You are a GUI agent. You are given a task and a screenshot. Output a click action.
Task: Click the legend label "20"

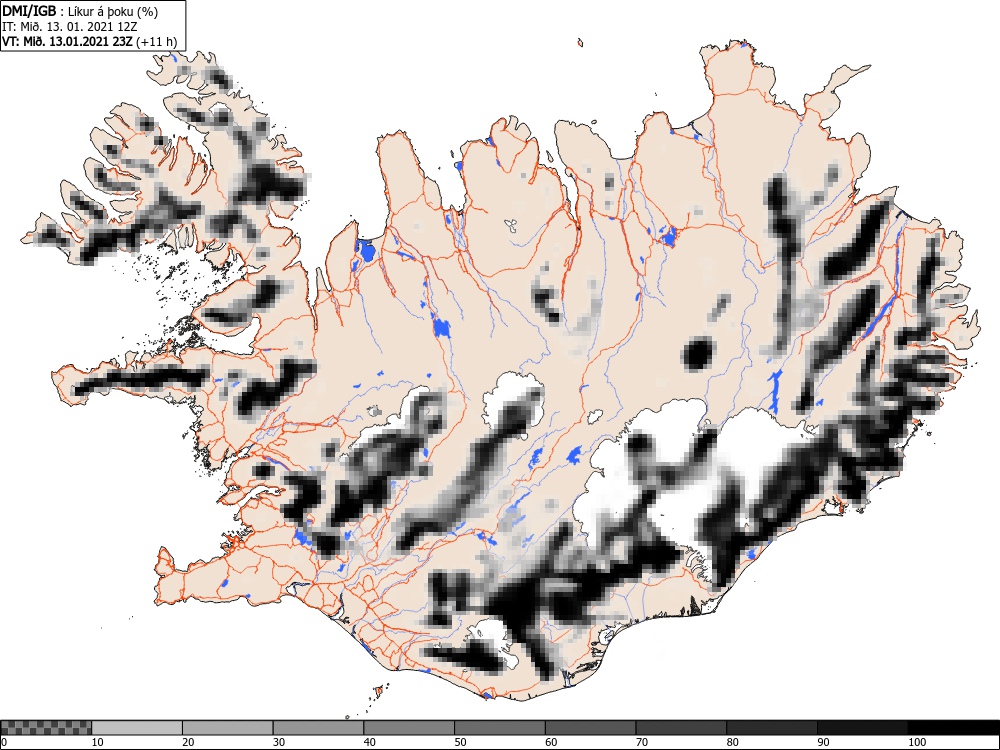point(188,742)
